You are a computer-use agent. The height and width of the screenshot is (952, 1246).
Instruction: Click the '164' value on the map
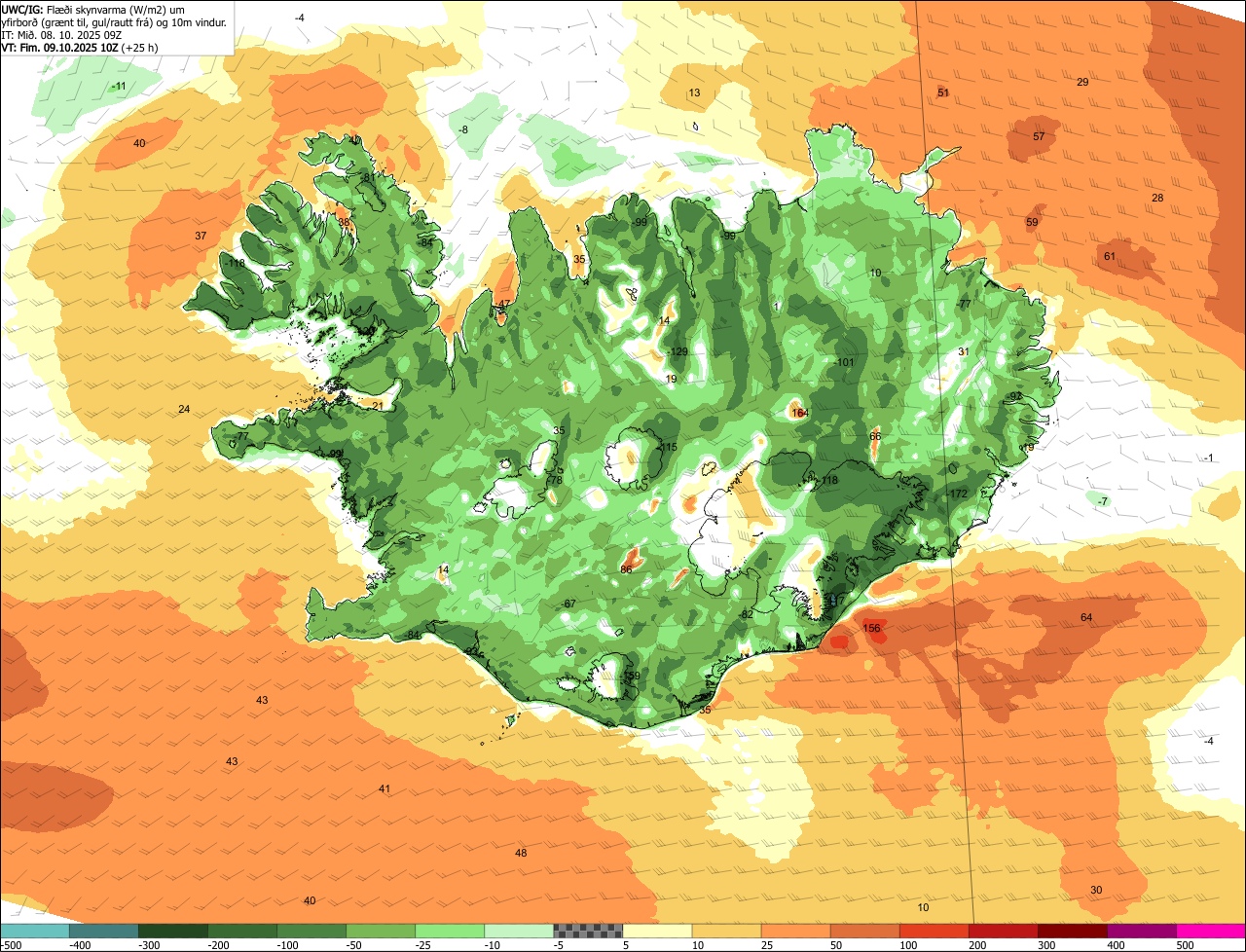click(800, 414)
